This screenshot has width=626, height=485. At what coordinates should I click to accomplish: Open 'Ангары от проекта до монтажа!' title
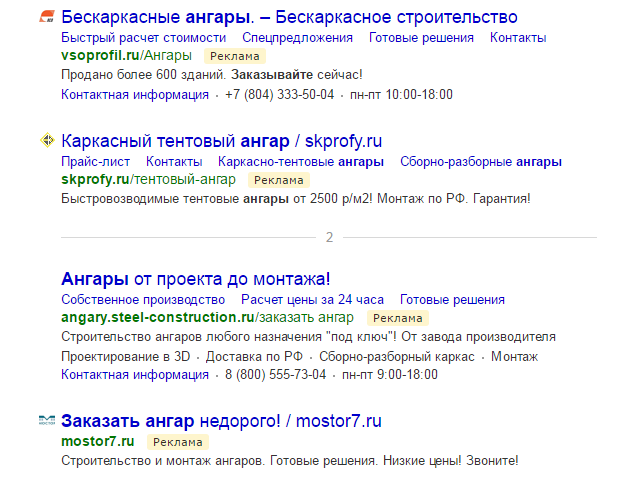click(196, 279)
